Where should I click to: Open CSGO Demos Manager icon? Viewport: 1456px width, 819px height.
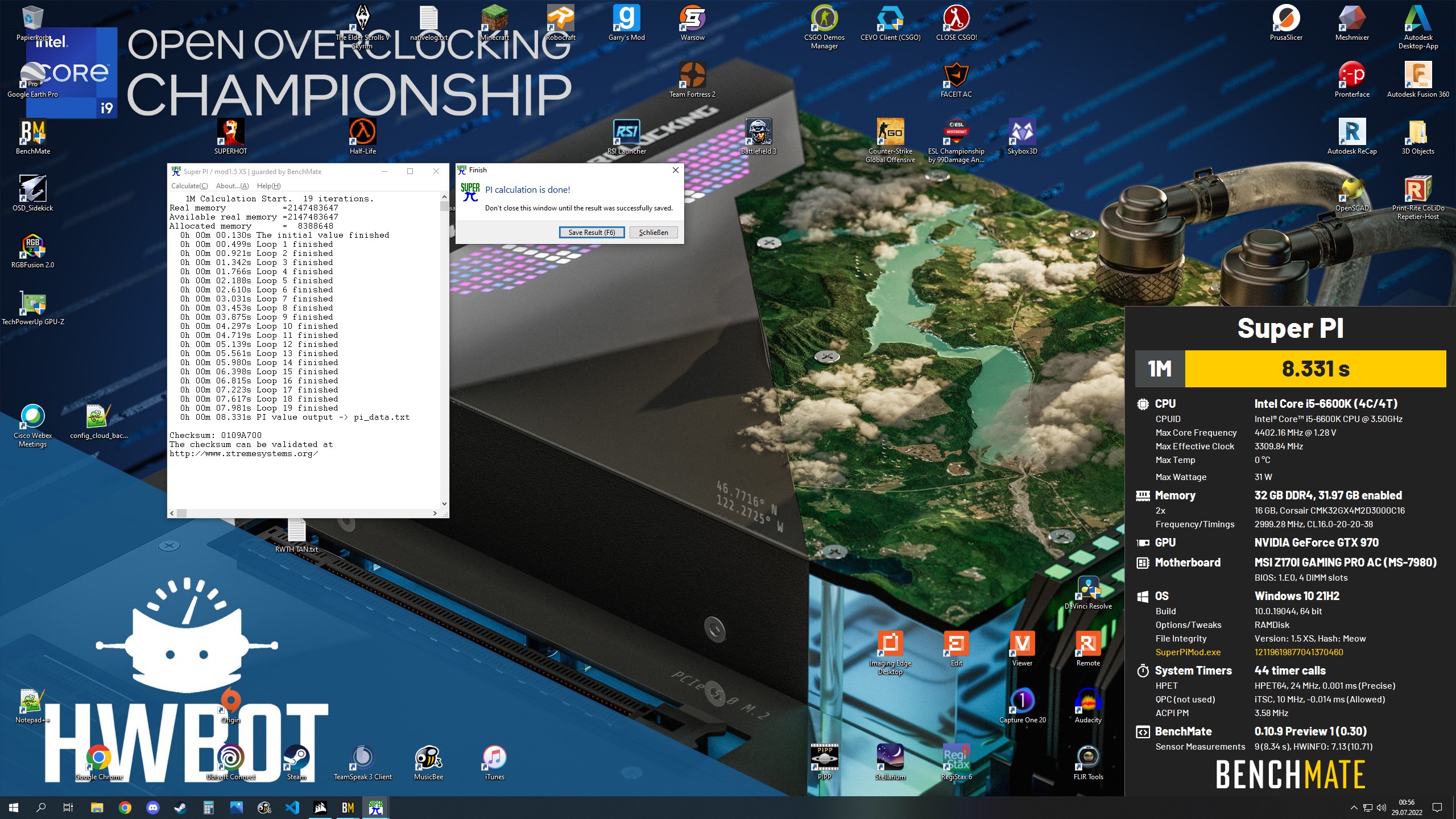pyautogui.click(x=824, y=27)
